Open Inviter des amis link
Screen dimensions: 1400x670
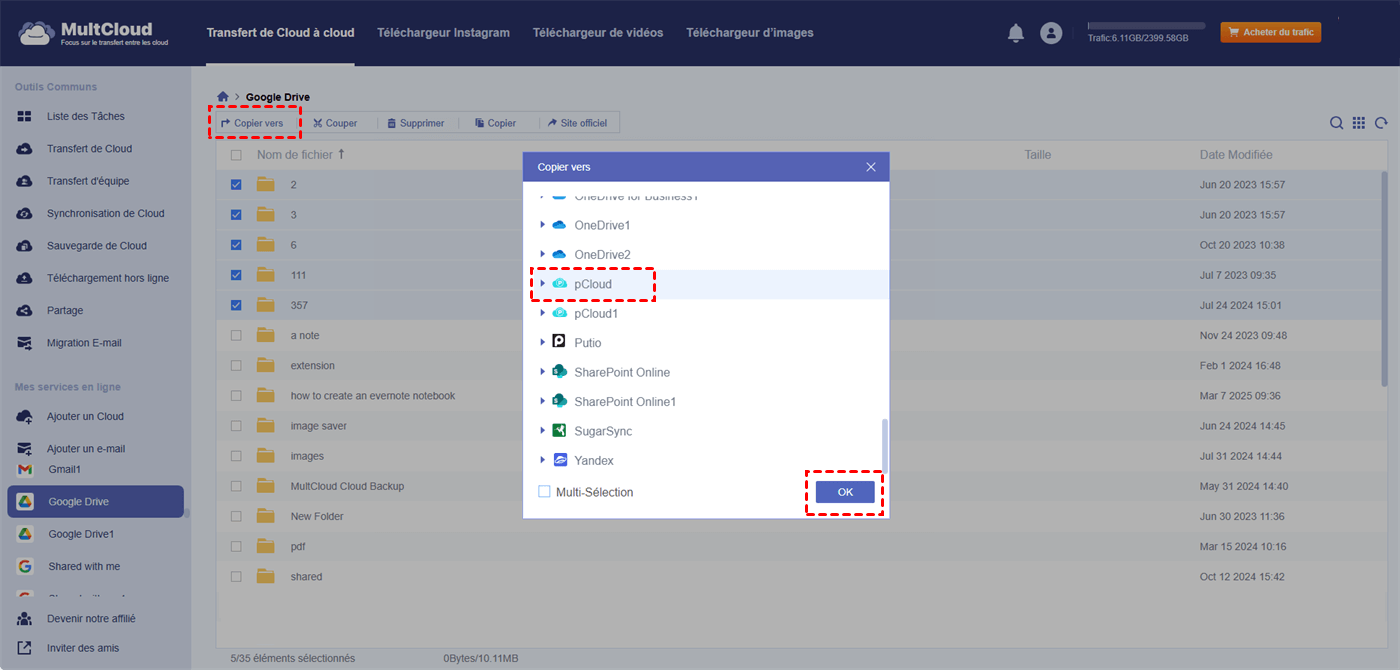(x=83, y=648)
